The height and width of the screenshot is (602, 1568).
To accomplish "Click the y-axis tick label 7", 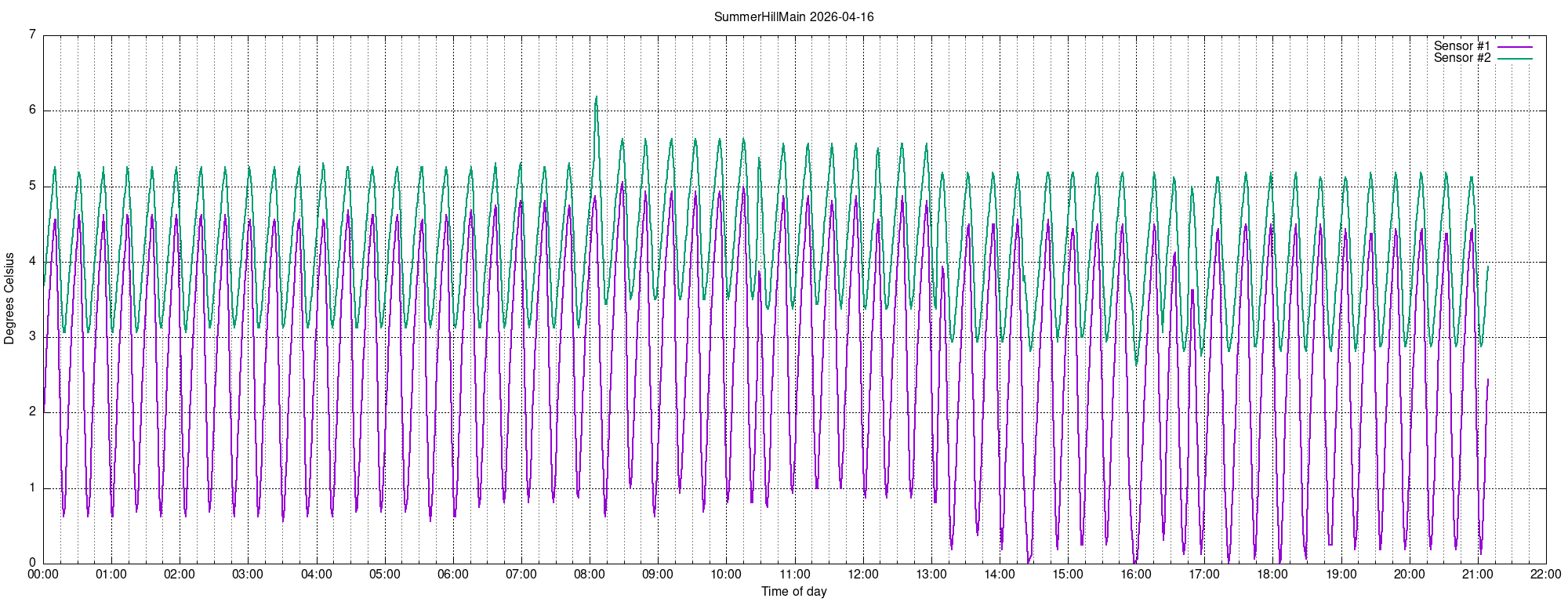I will (32, 34).
